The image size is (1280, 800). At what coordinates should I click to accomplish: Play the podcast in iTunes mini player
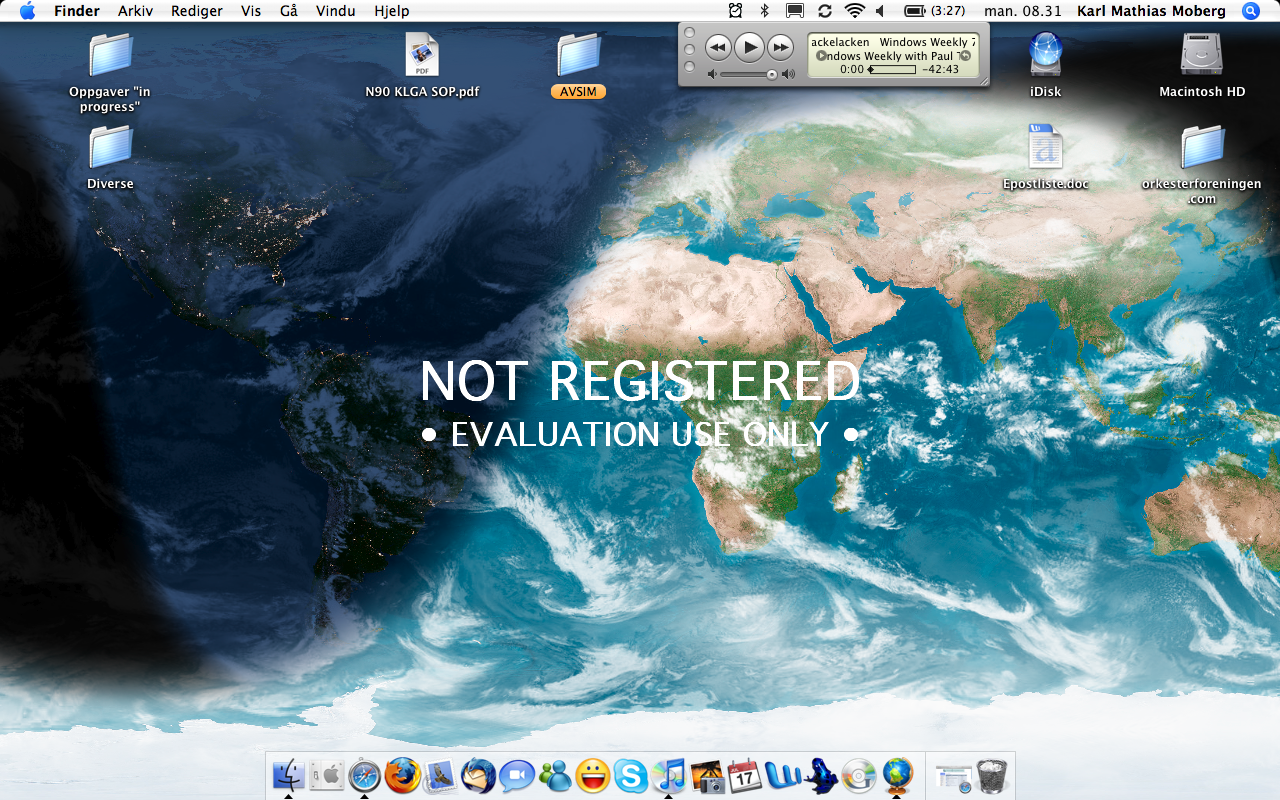(x=749, y=47)
